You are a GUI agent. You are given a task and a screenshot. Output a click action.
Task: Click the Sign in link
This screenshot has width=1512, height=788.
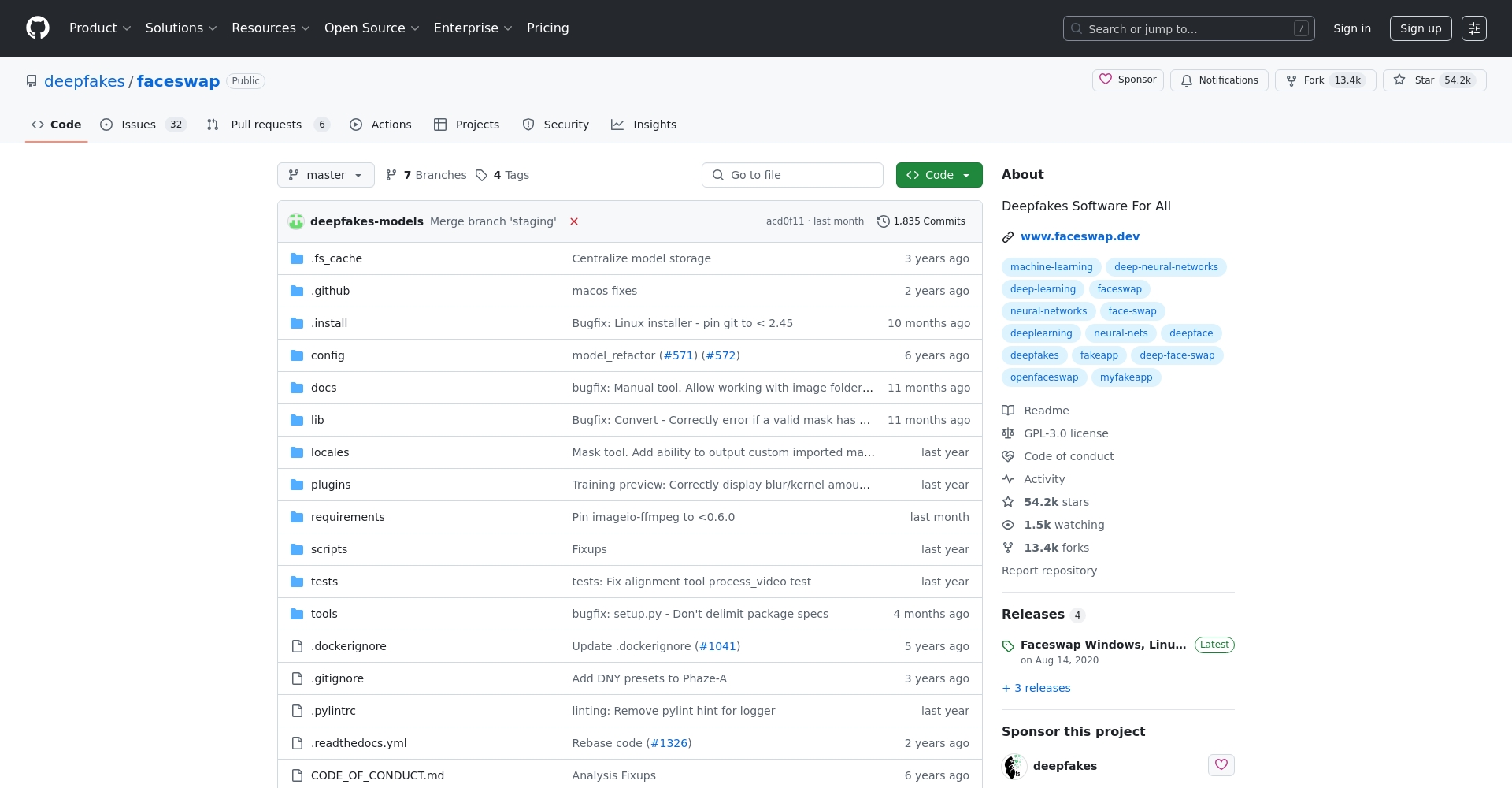tap(1352, 28)
